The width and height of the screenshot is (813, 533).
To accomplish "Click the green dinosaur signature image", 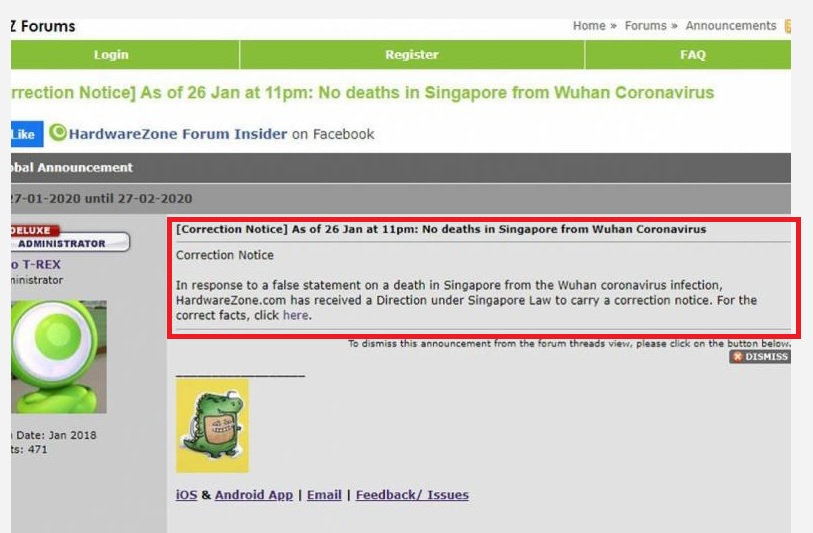I will pyautogui.click(x=212, y=426).
